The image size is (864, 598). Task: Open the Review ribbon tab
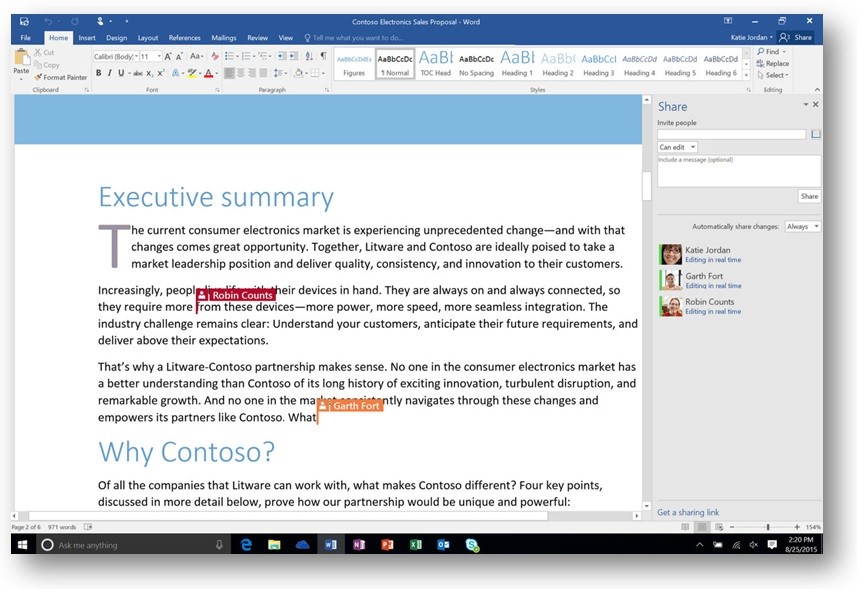click(x=257, y=38)
